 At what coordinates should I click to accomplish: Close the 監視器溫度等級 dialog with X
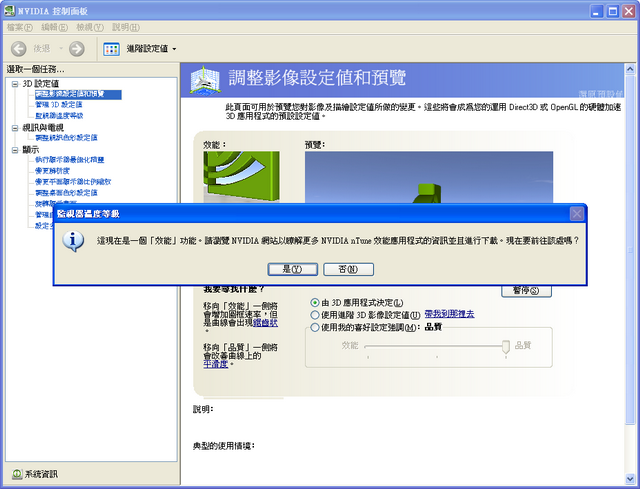(x=576, y=214)
